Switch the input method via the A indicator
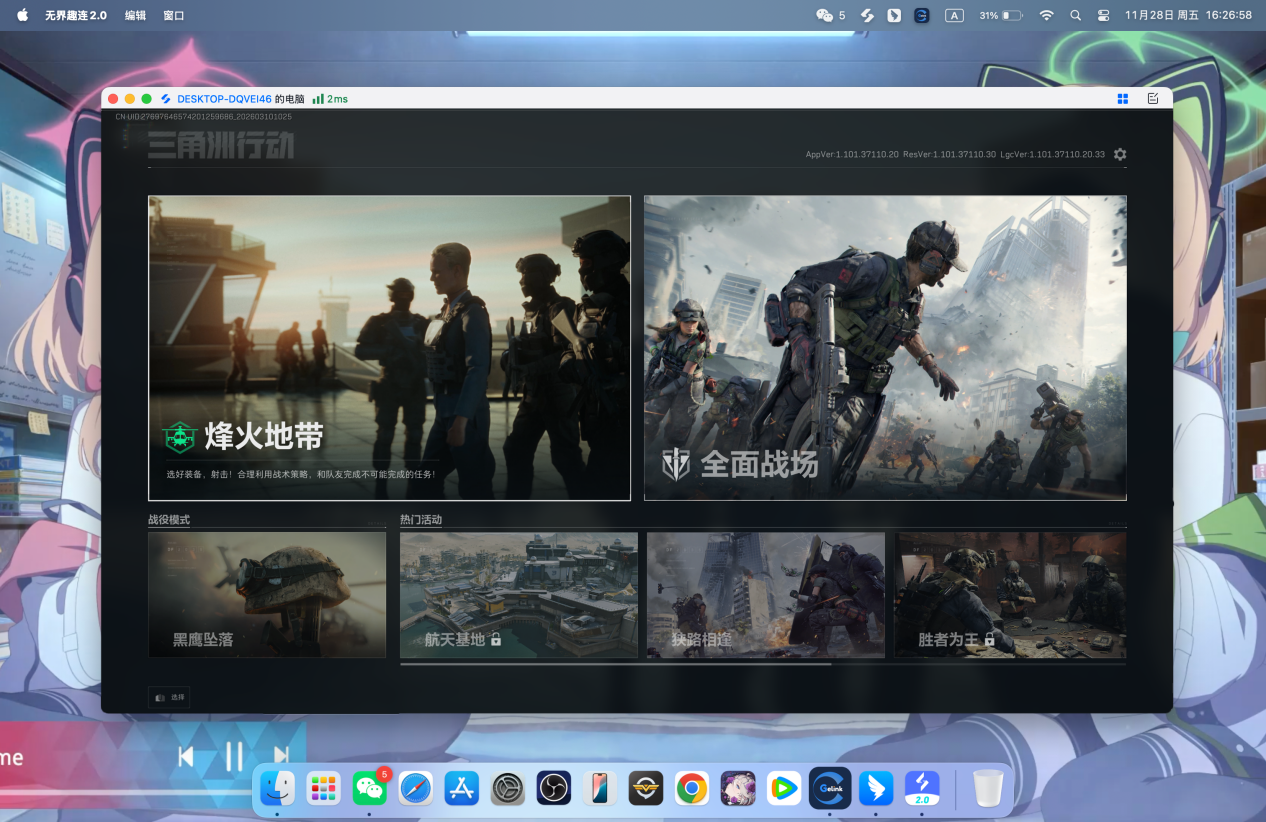 tap(954, 16)
